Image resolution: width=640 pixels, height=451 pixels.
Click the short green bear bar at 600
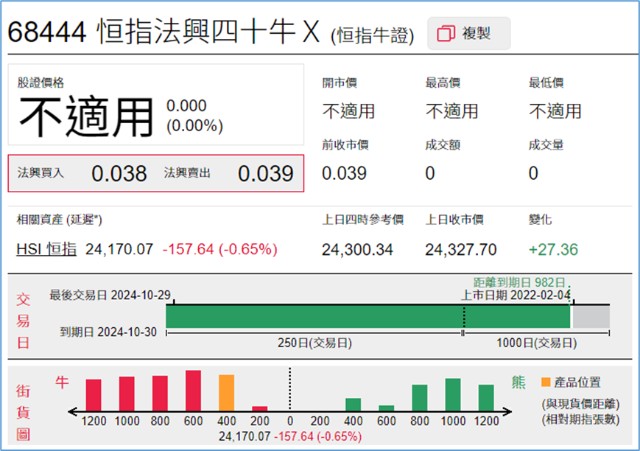click(x=386, y=408)
